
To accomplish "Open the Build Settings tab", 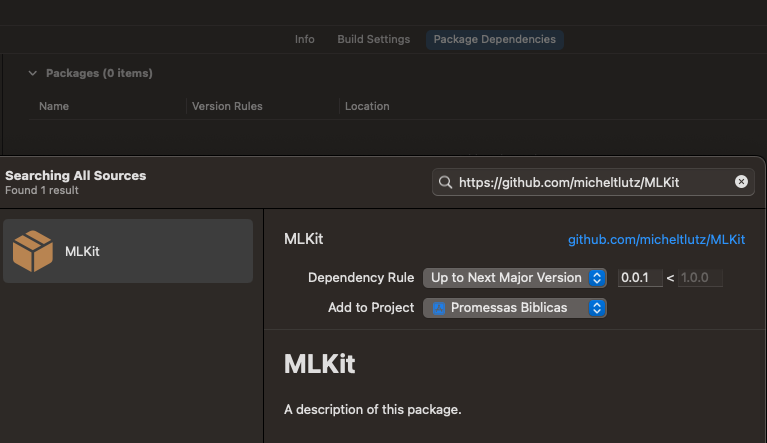I will tap(373, 39).
